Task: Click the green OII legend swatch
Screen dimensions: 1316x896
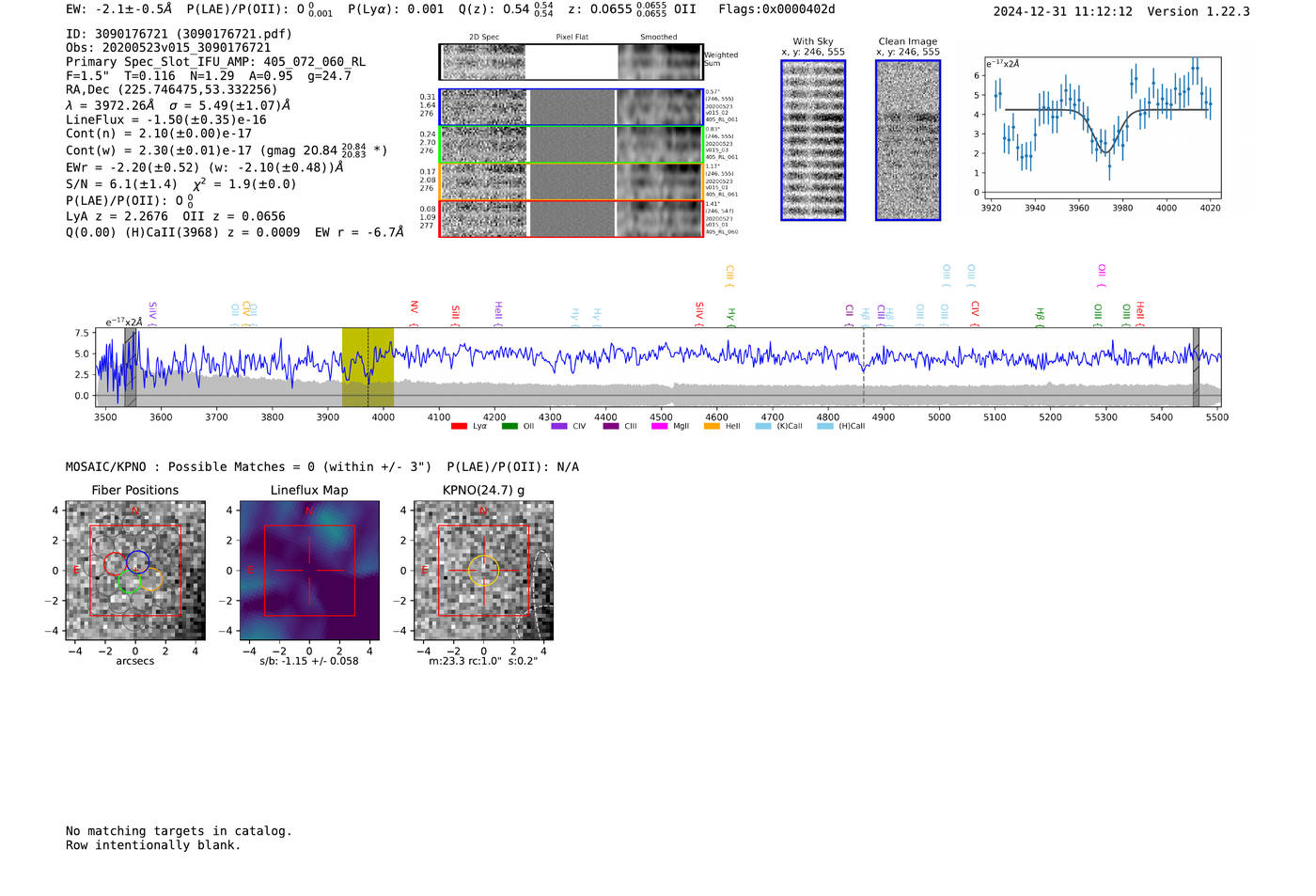Action: click(509, 427)
